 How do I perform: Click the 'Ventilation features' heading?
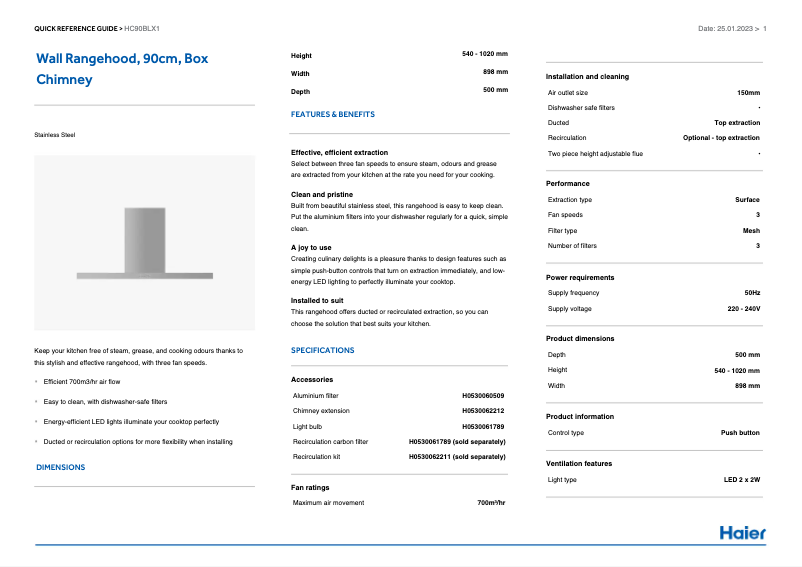579,463
